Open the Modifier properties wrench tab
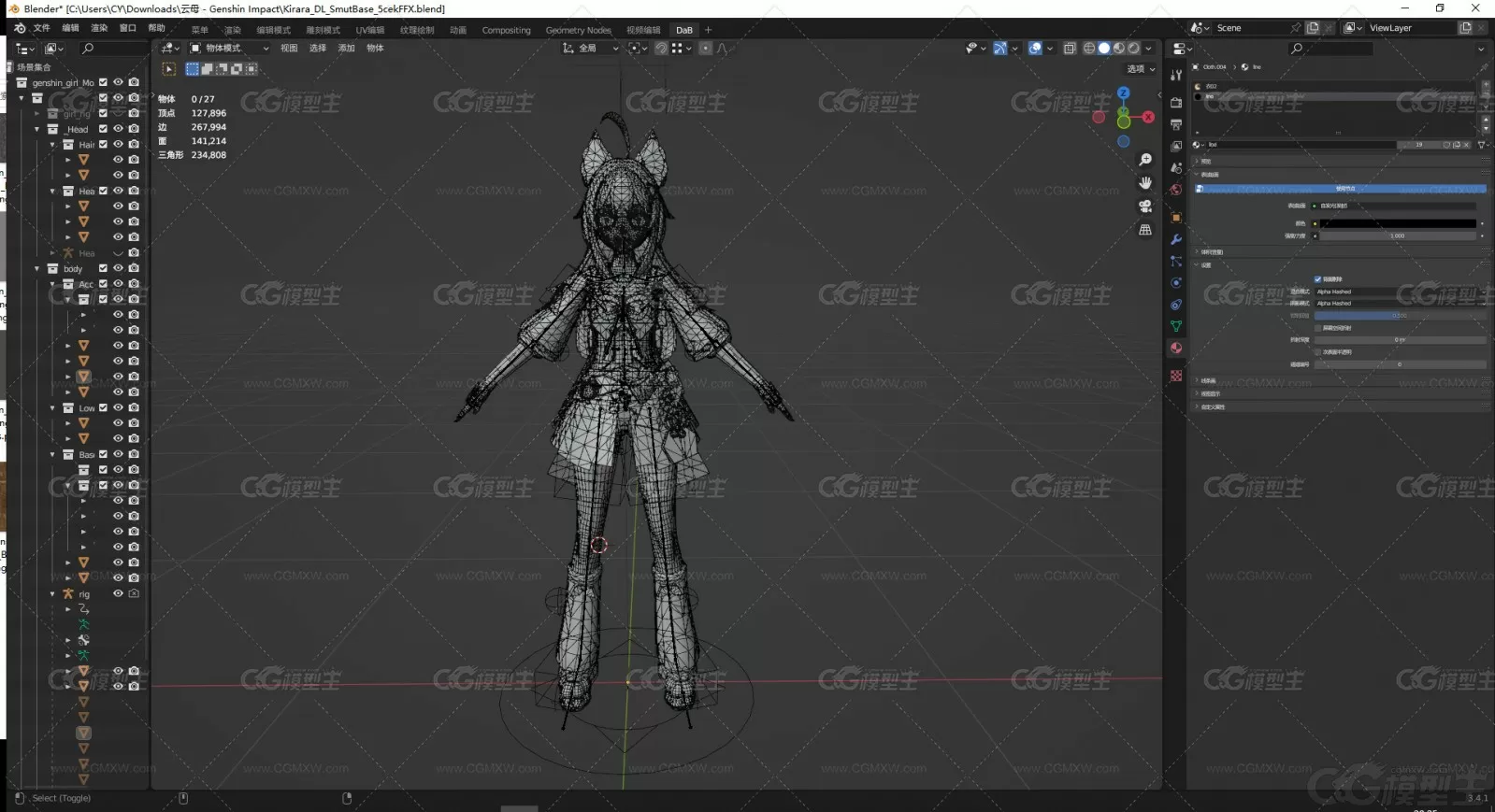The width and height of the screenshot is (1495, 812). pyautogui.click(x=1176, y=240)
